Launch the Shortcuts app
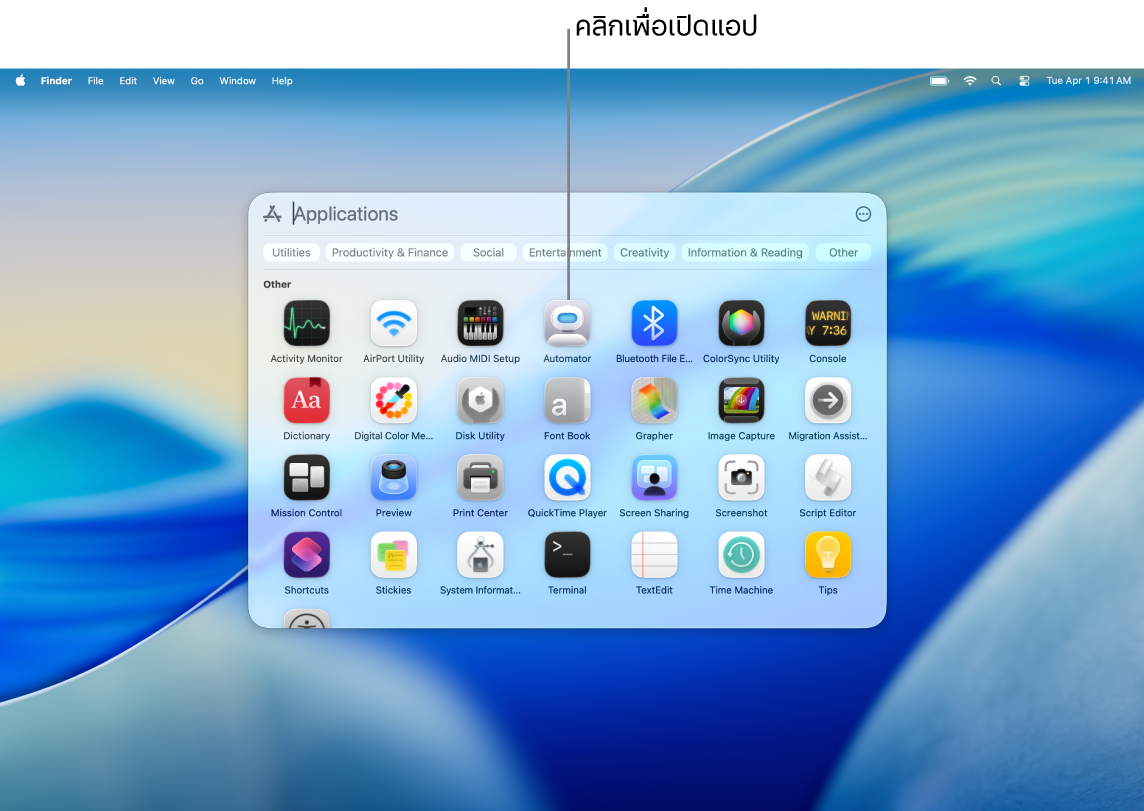Viewport: 1144px width, 811px height. 306,555
